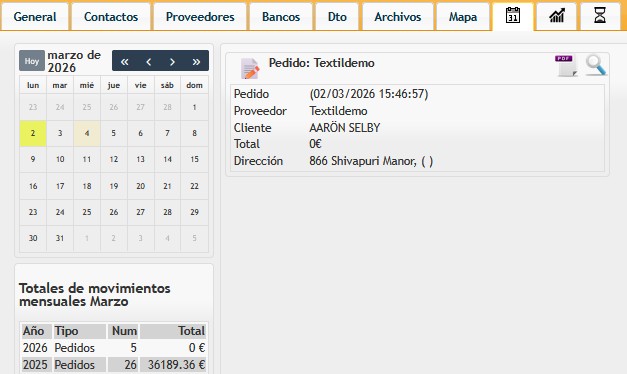This screenshot has height=374, width=627.
Task: Edit the Textildemo order with the pencil icon
Action: pos(250,68)
